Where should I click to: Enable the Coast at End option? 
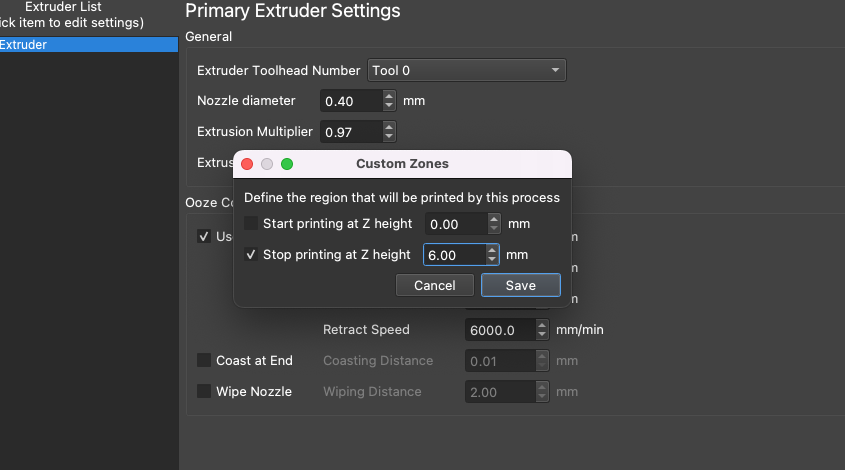204,360
